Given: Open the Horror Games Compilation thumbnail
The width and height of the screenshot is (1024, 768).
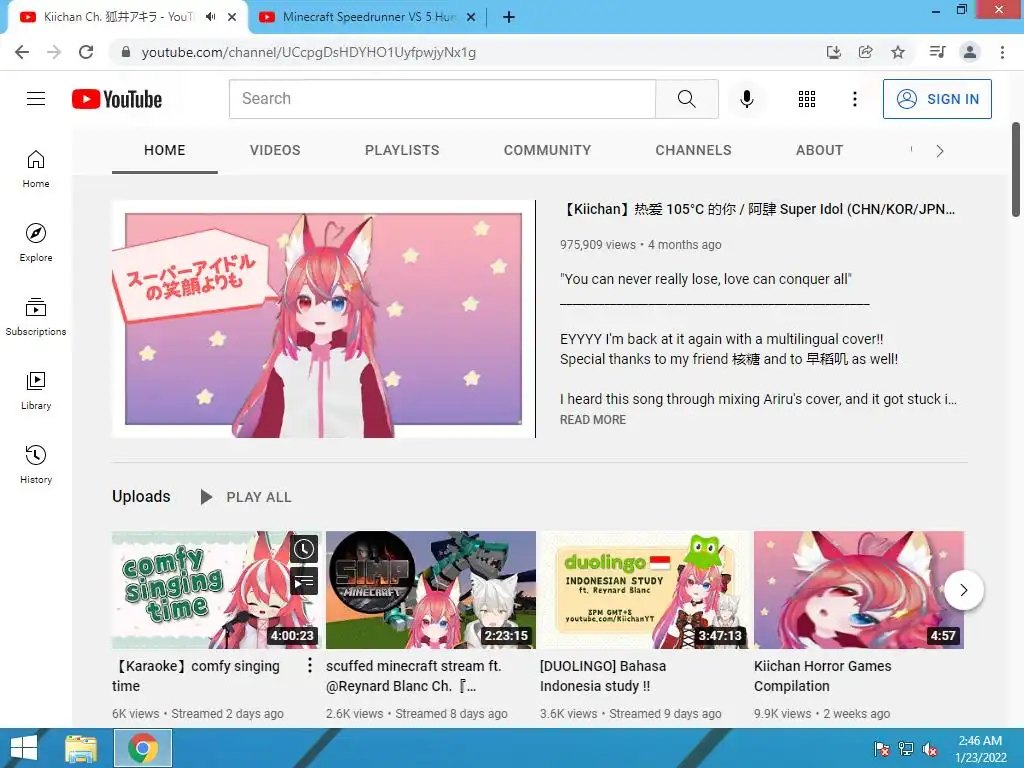Looking at the screenshot, I should pos(859,590).
